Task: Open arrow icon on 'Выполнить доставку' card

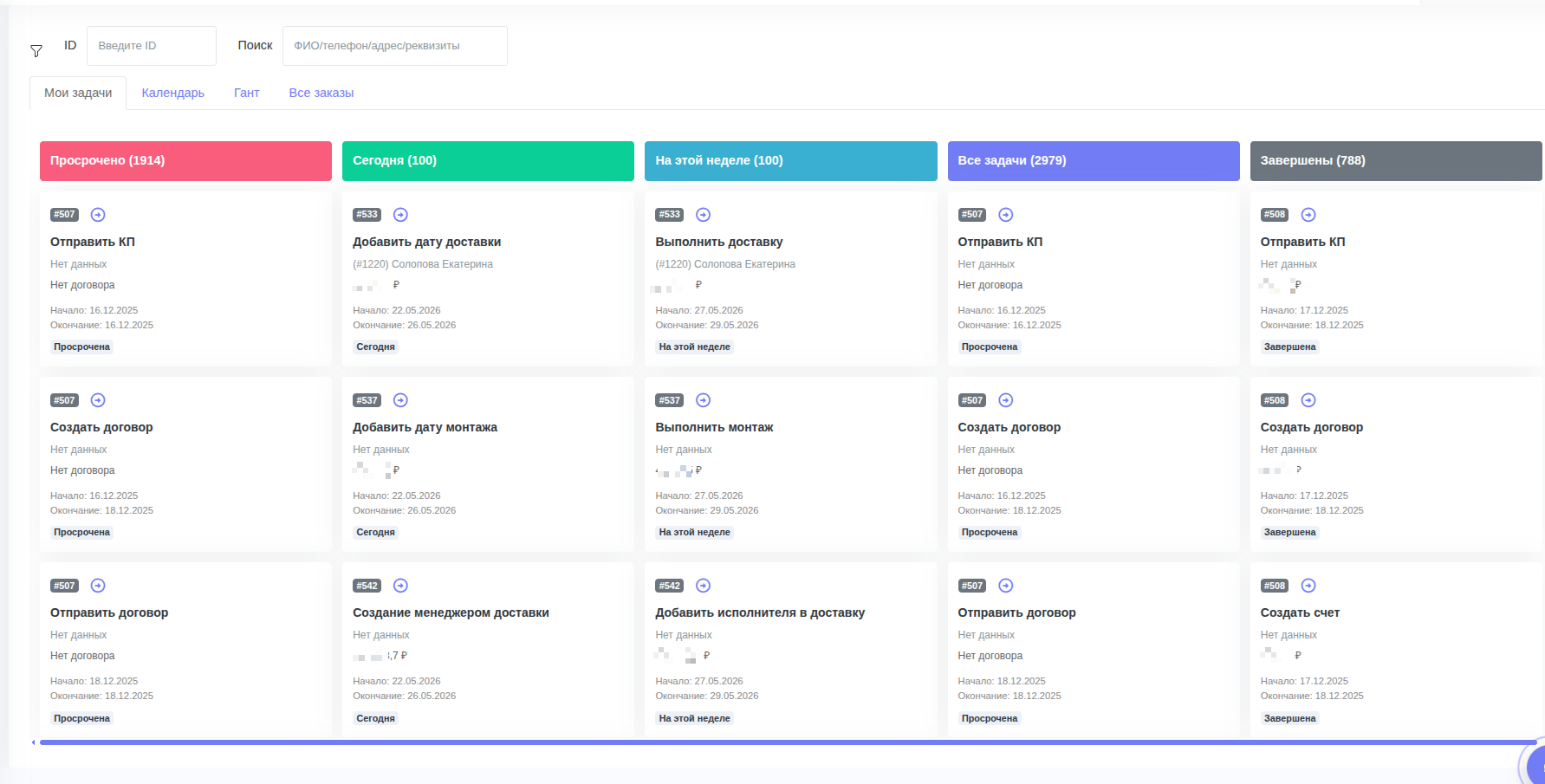Action: point(704,215)
